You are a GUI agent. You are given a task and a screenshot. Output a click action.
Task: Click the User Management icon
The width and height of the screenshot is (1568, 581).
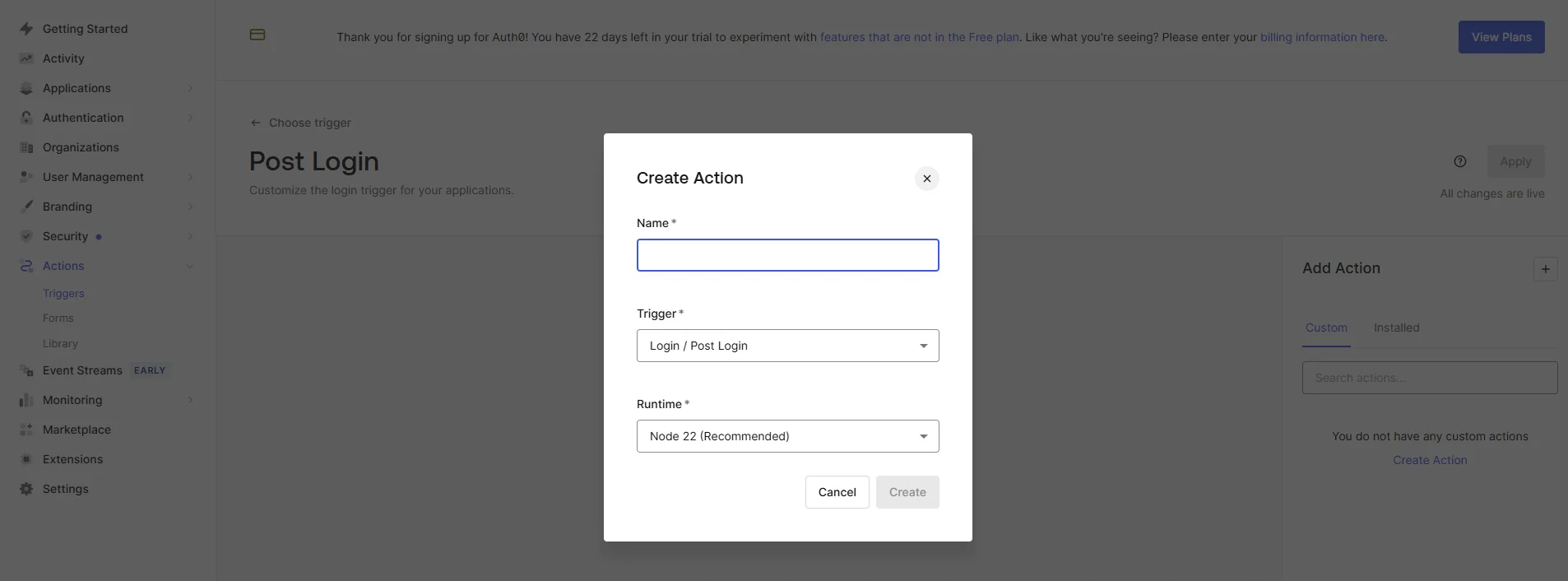(26, 177)
